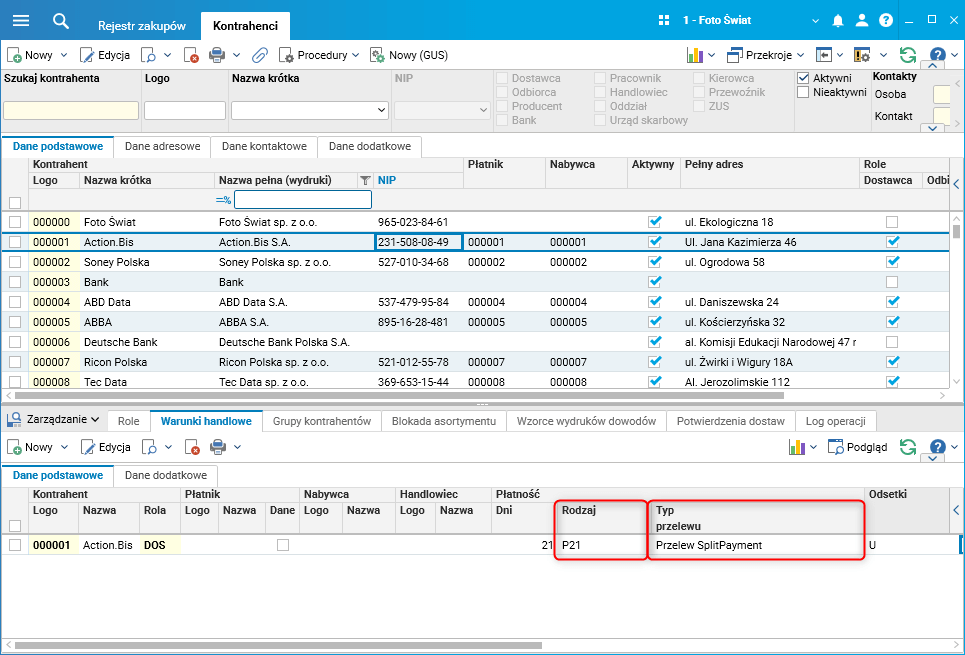Open the Nazwa krótka combo box
Screen dimensions: 965x655
coord(380,111)
